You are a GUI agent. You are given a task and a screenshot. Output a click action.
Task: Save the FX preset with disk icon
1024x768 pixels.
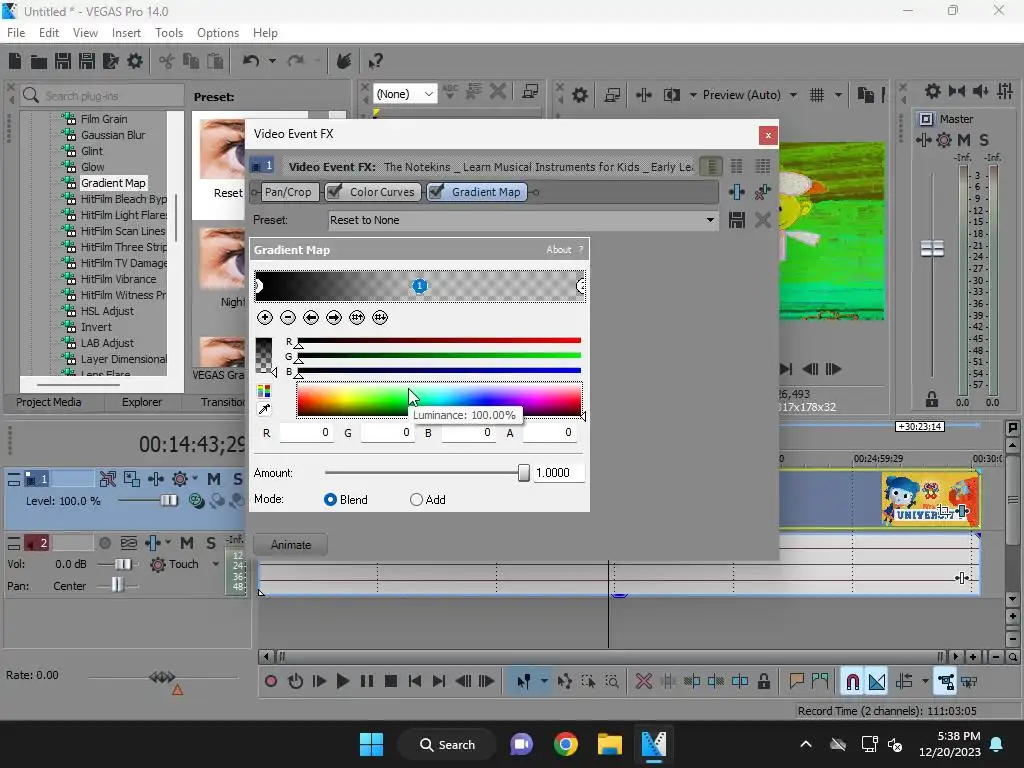[x=737, y=220]
